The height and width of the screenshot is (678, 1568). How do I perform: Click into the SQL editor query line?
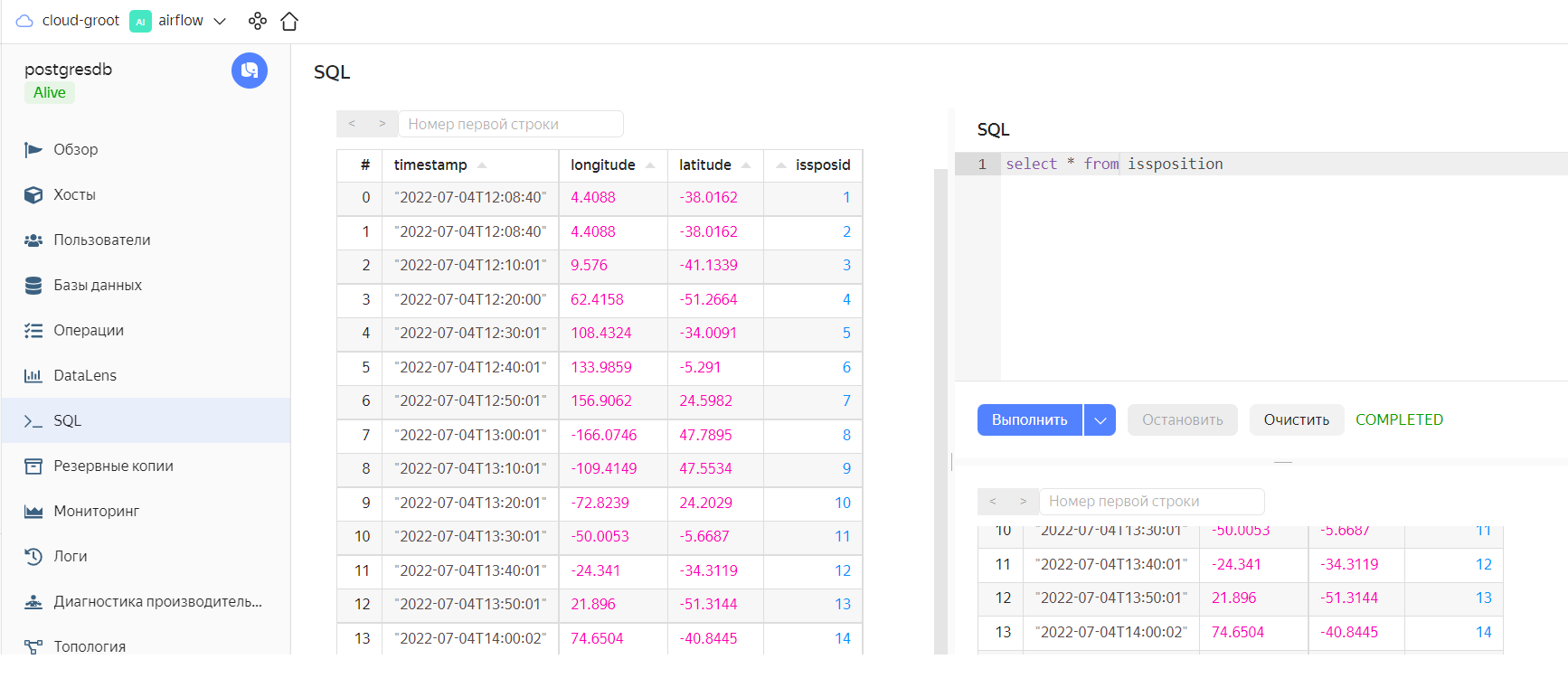1284,164
